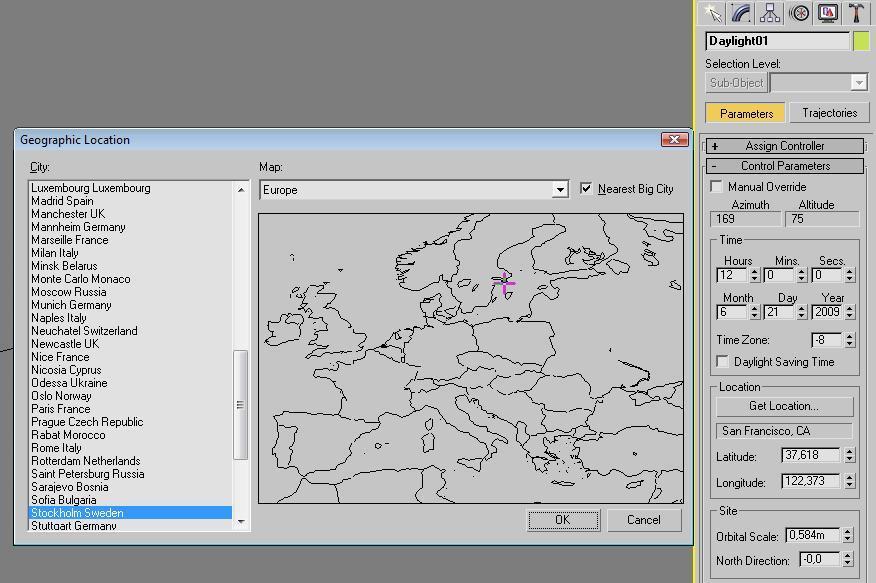876x583 pixels.
Task: Adjust the Month spinner arrows
Action: 754,312
